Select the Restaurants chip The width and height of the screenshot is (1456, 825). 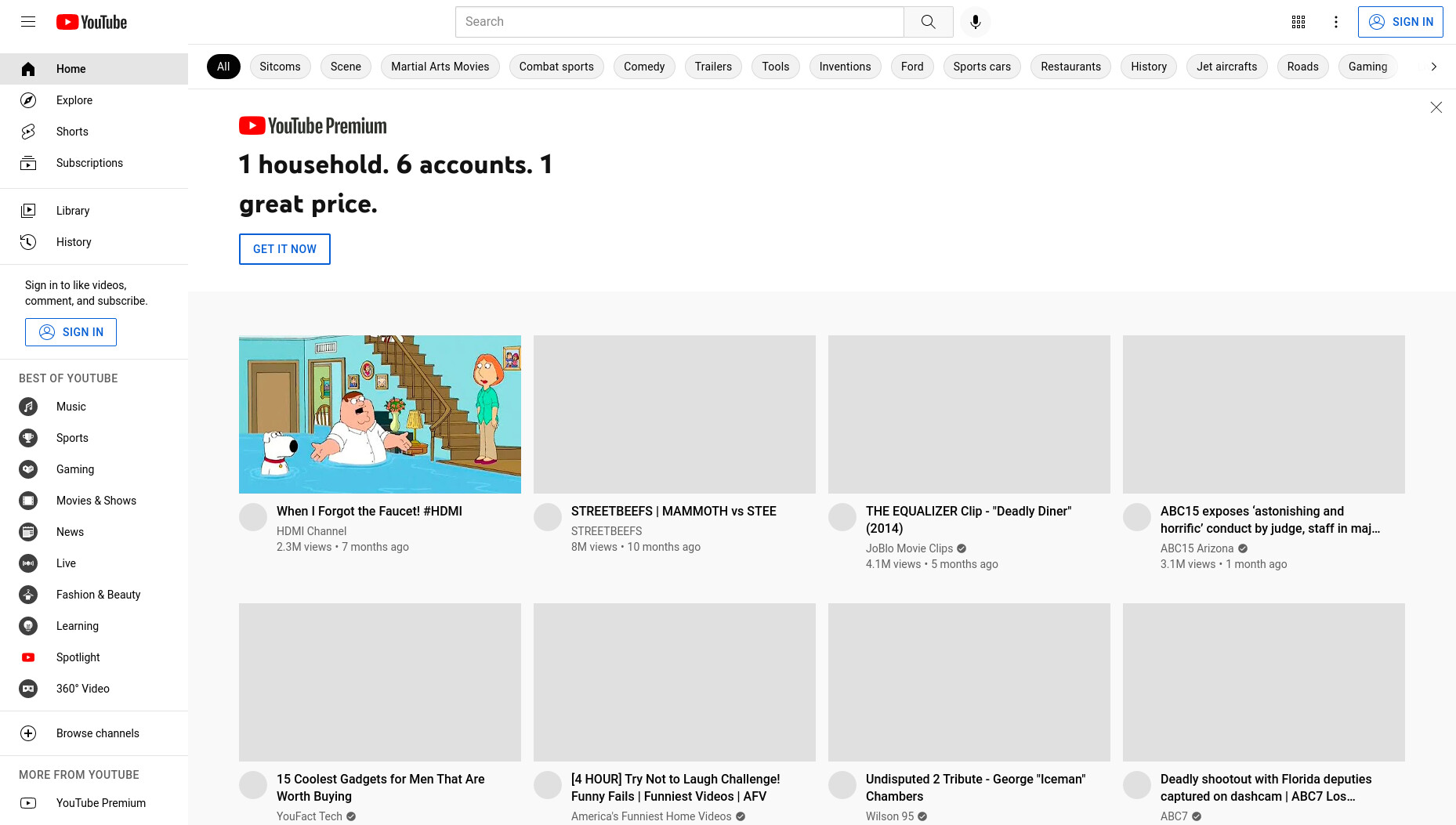tap(1070, 67)
